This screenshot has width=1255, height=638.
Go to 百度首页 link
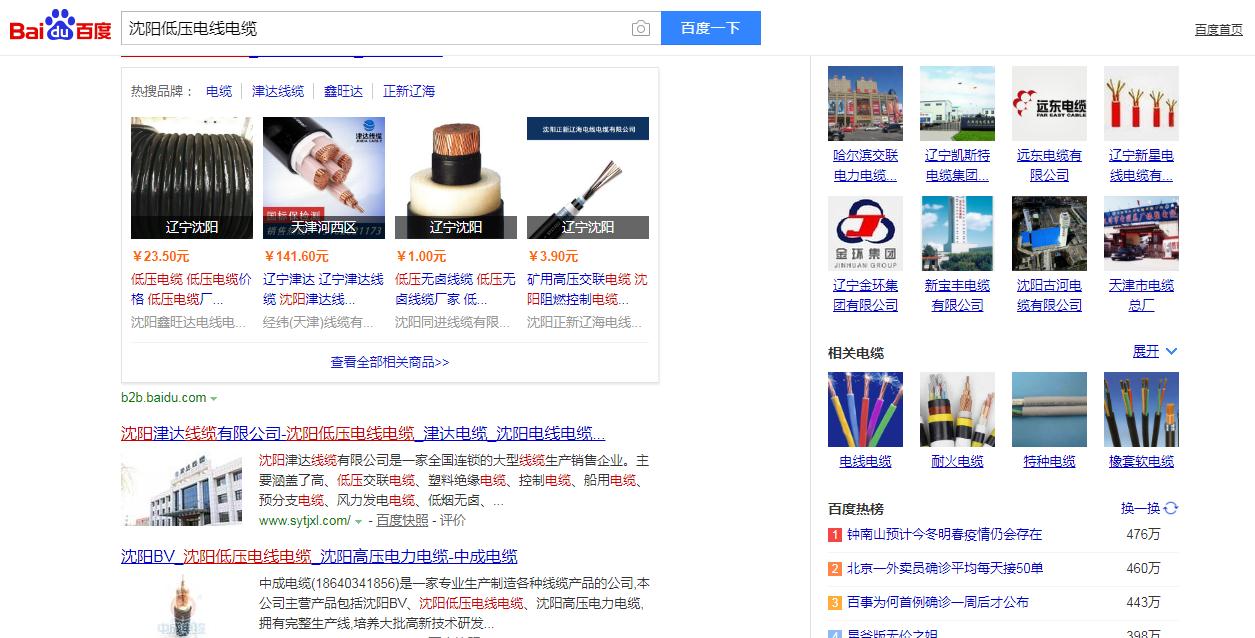pos(1218,29)
